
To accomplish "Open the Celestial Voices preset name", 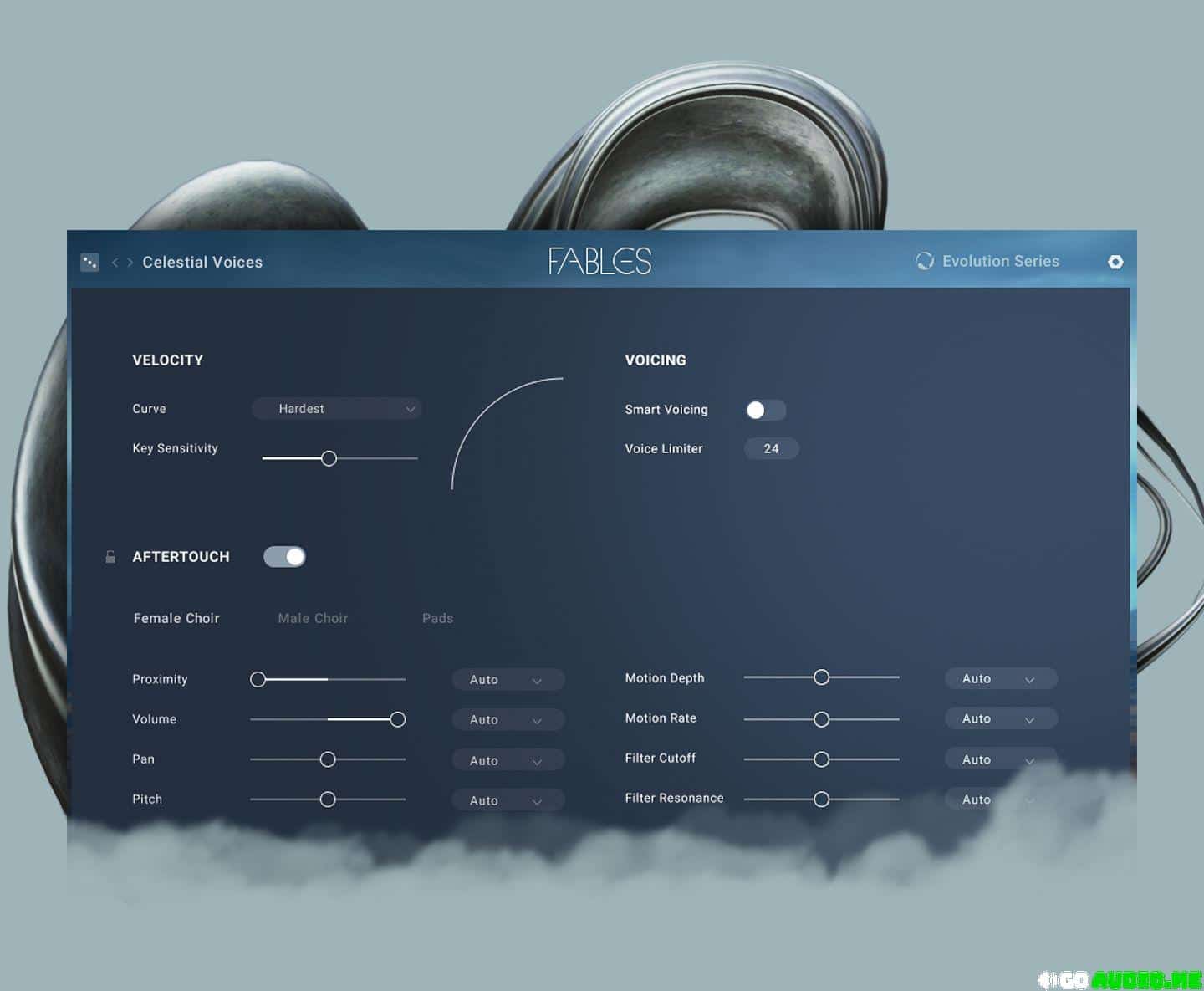I will point(202,263).
